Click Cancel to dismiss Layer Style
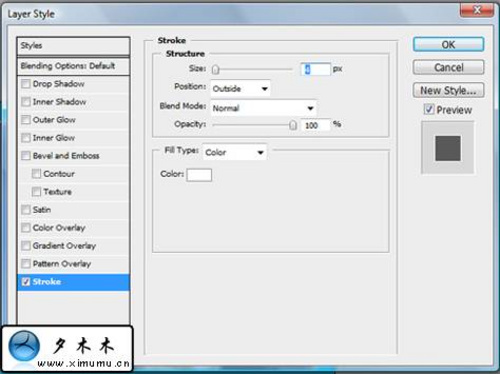Screen dimensions: 500x374 click(x=448, y=68)
